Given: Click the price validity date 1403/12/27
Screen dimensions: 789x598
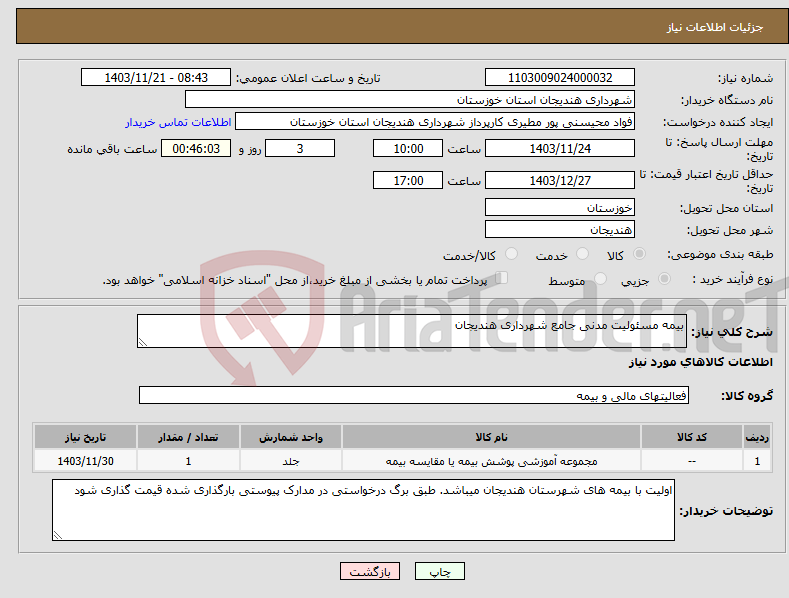Looking at the screenshot, I should coord(560,180).
